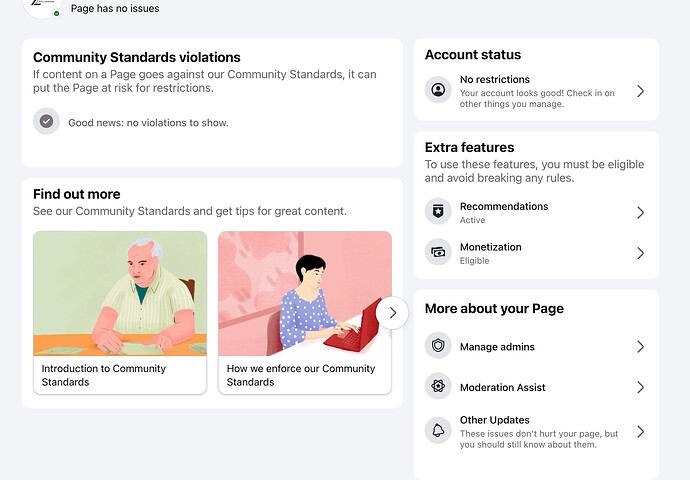Open the elderly man illustration thumbnail

pos(120,293)
